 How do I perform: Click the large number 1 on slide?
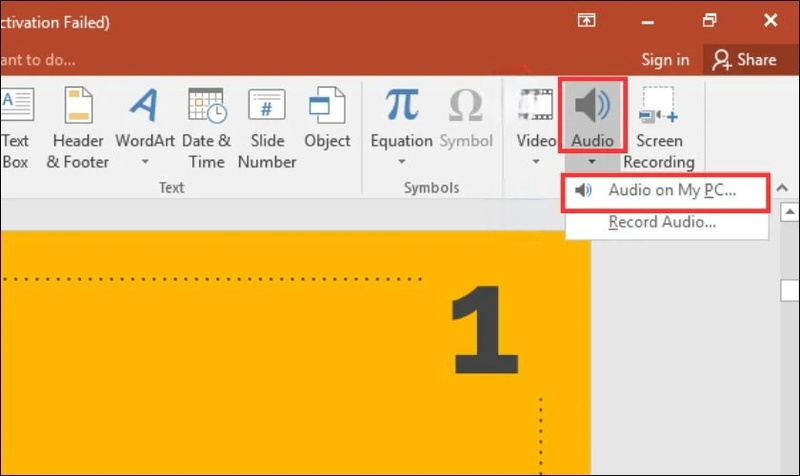(x=485, y=330)
